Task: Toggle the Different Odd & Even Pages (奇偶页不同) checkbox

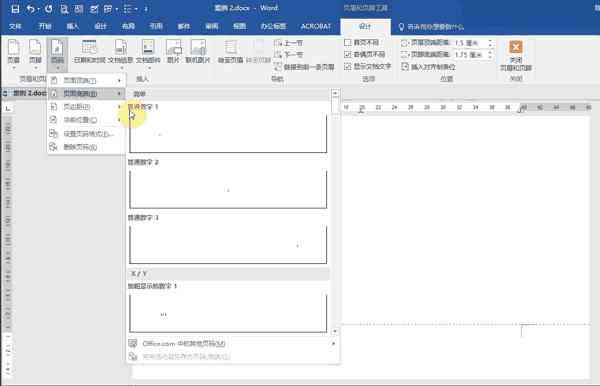Action: [x=347, y=54]
